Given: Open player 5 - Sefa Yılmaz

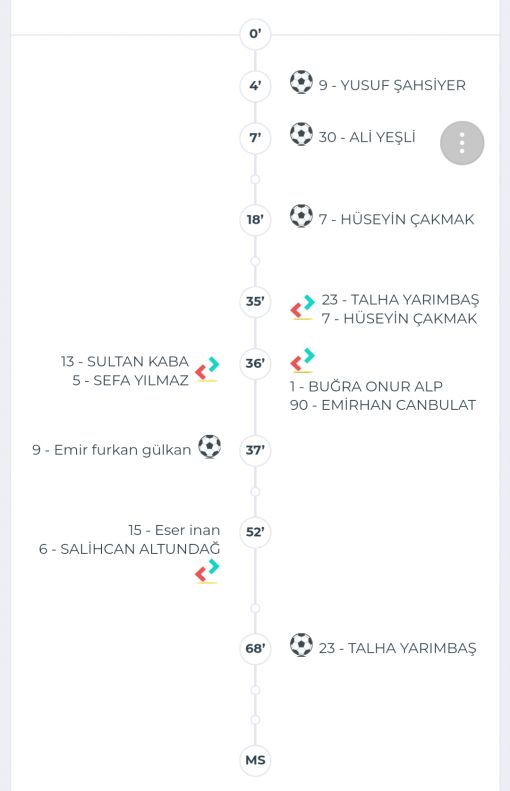Looking at the screenshot, I should [x=131, y=380].
